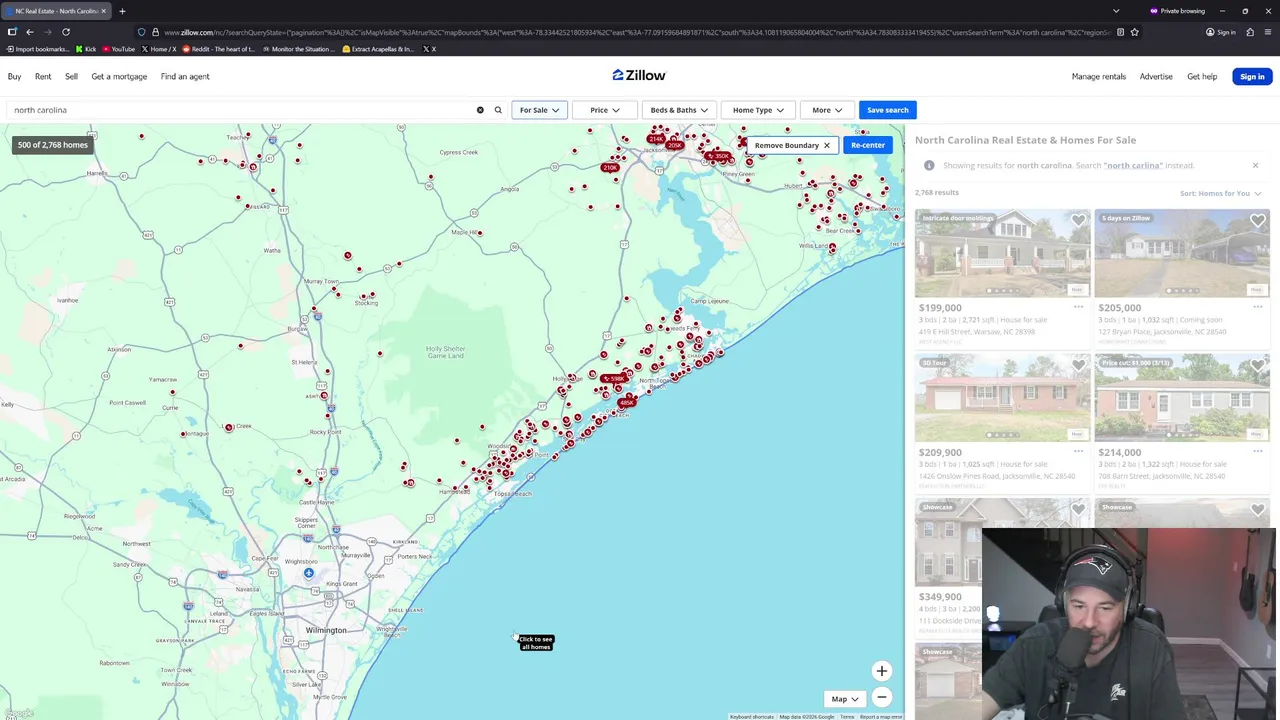Heart the $209,900 Onslow Pines Road home
The height and width of the screenshot is (720, 1280).
click(x=1078, y=366)
